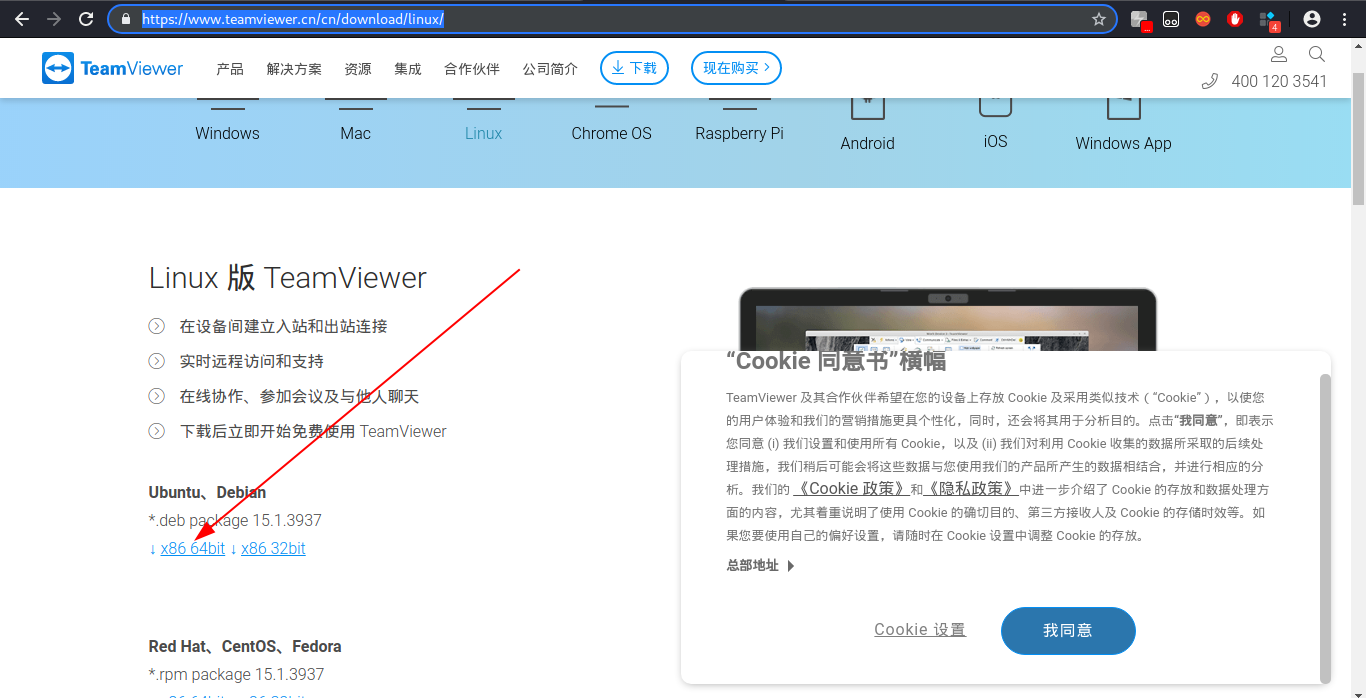
Task: Click the padlock site info icon
Action: [125, 19]
